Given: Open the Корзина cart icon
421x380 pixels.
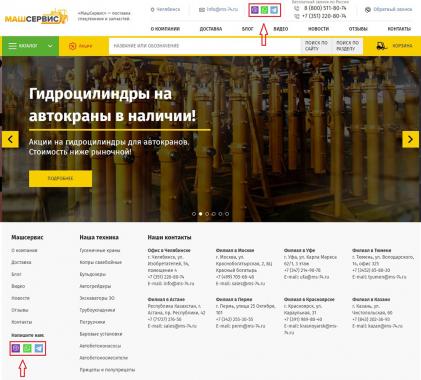Looking at the screenshot, I should click(381, 46).
